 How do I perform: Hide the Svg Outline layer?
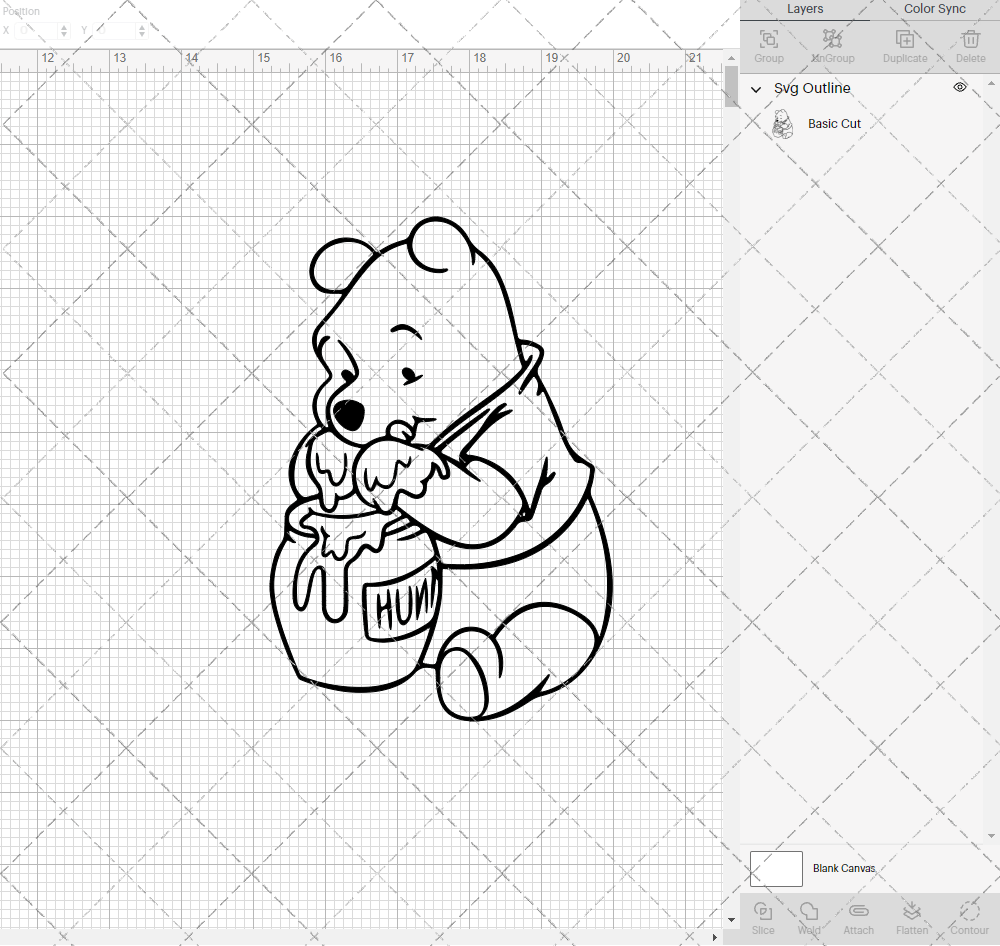[x=959, y=87]
